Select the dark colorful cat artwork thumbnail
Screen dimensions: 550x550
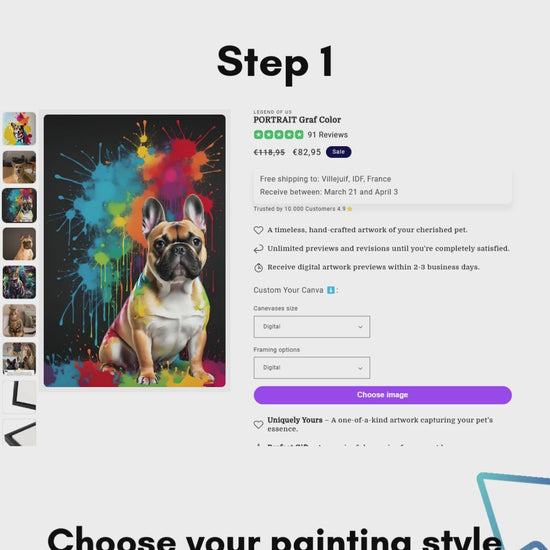[x=19, y=282]
